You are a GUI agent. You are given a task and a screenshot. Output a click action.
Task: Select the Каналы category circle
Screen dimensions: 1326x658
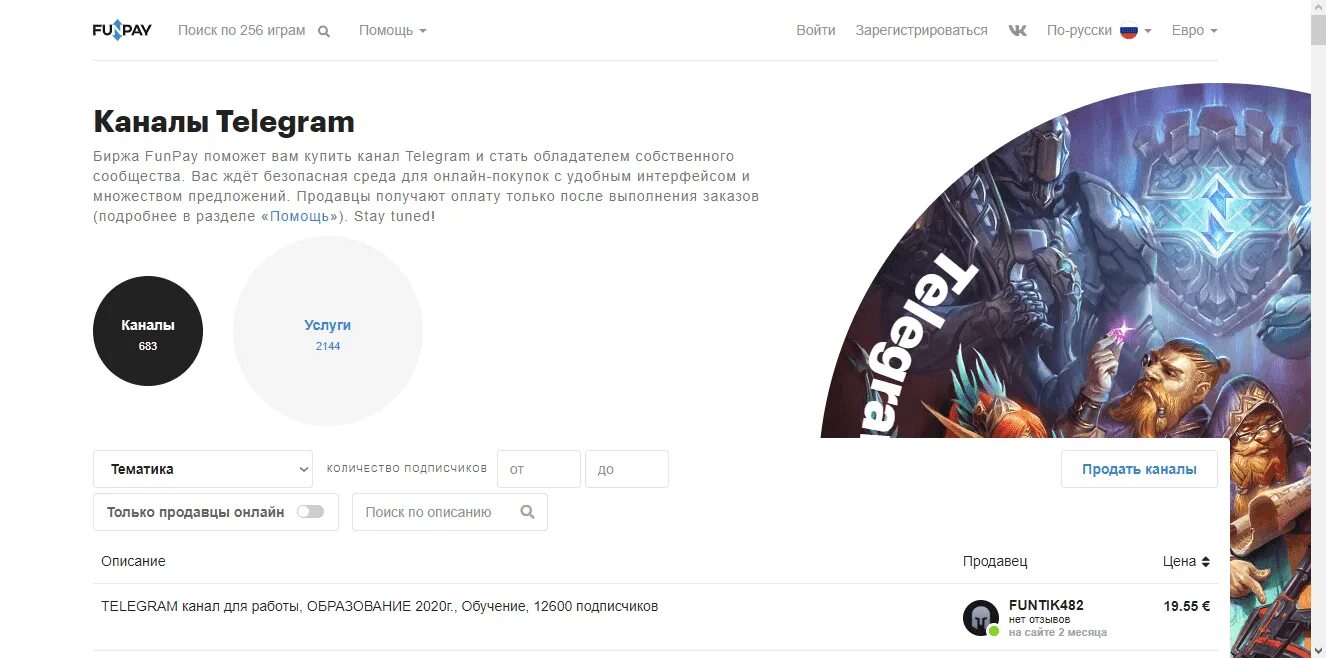tap(148, 331)
